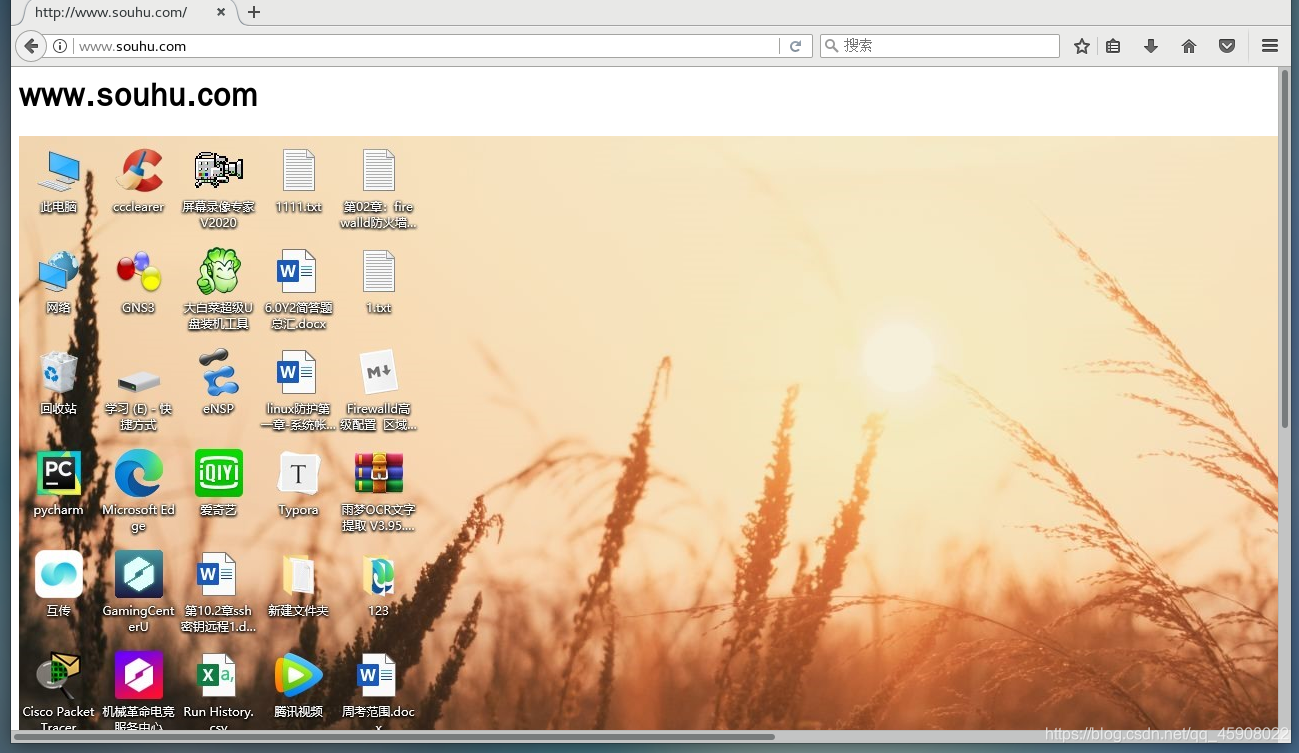Click the browser back arrow button
Screen dimensions: 1299x753
31,46
